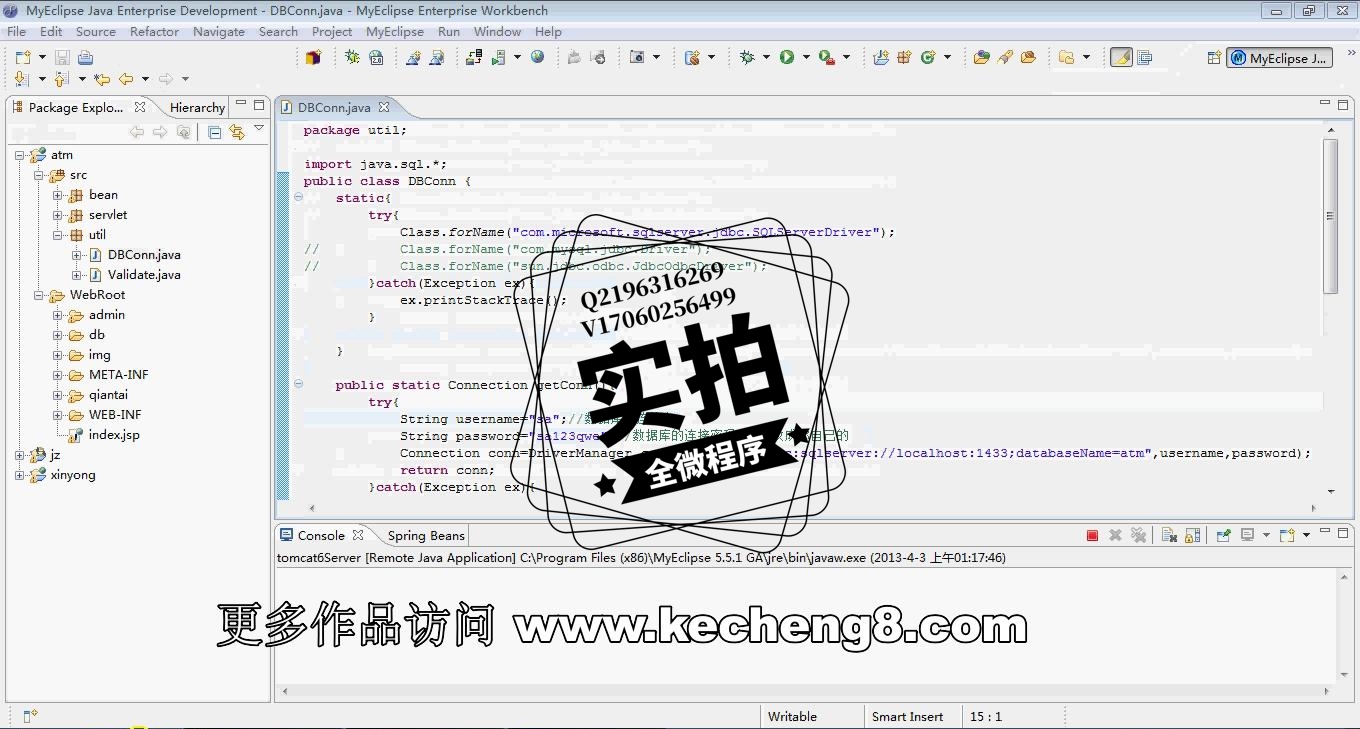Screen dimensions: 1360x729
Task: Click the globe web browser icon
Action: [537, 58]
